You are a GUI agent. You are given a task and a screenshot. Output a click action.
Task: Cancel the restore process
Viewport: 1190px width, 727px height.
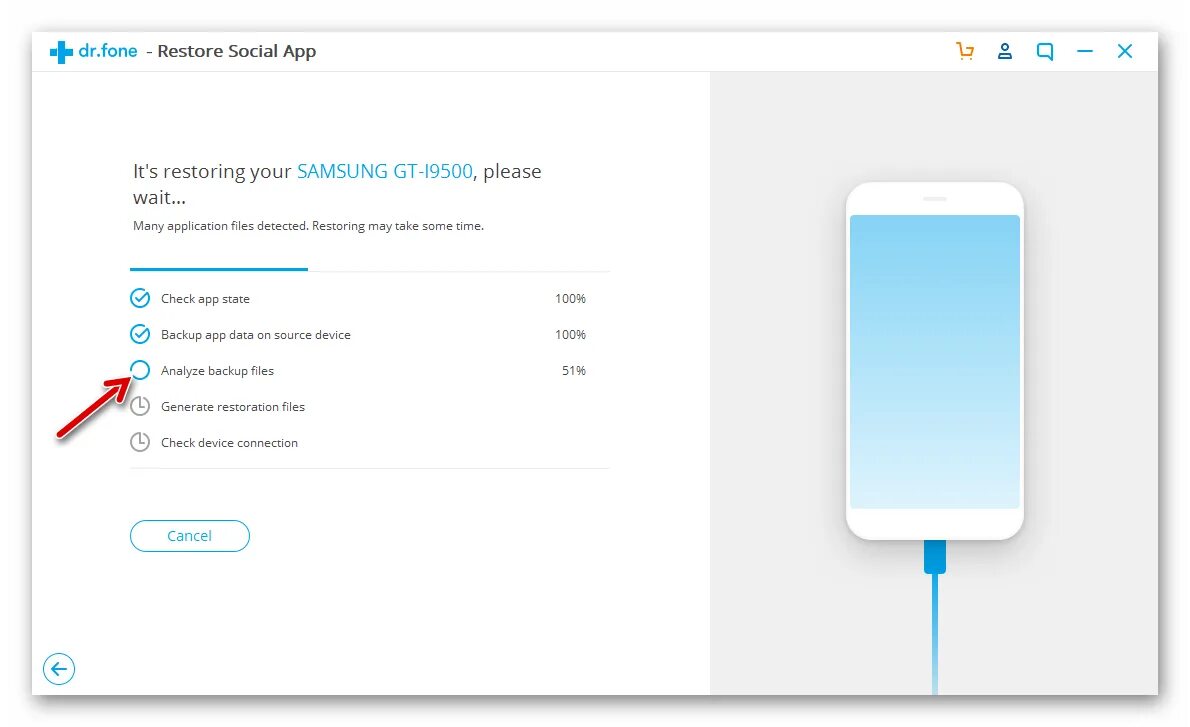[x=190, y=536]
